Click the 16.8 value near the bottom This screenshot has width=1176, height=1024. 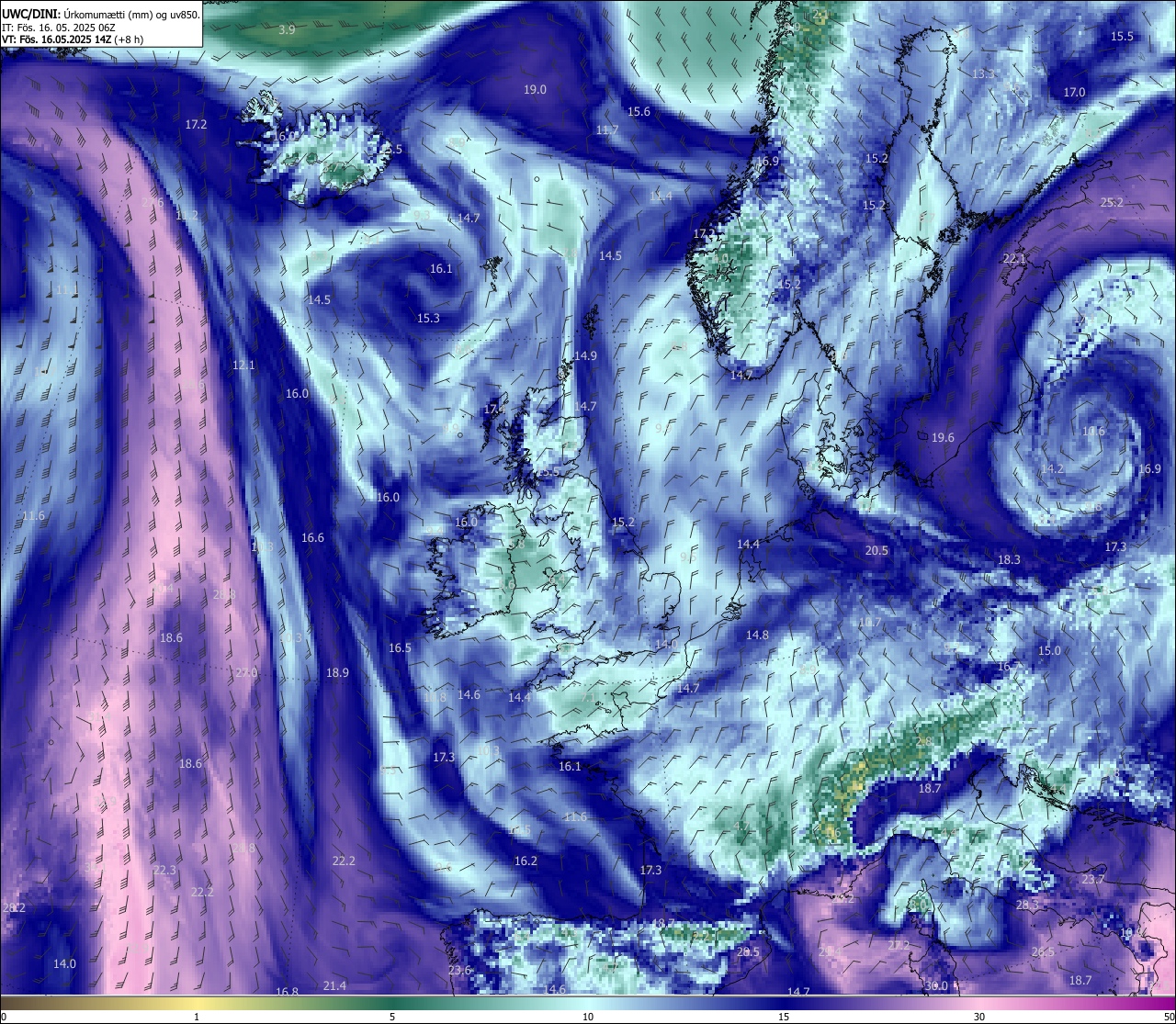(x=288, y=993)
